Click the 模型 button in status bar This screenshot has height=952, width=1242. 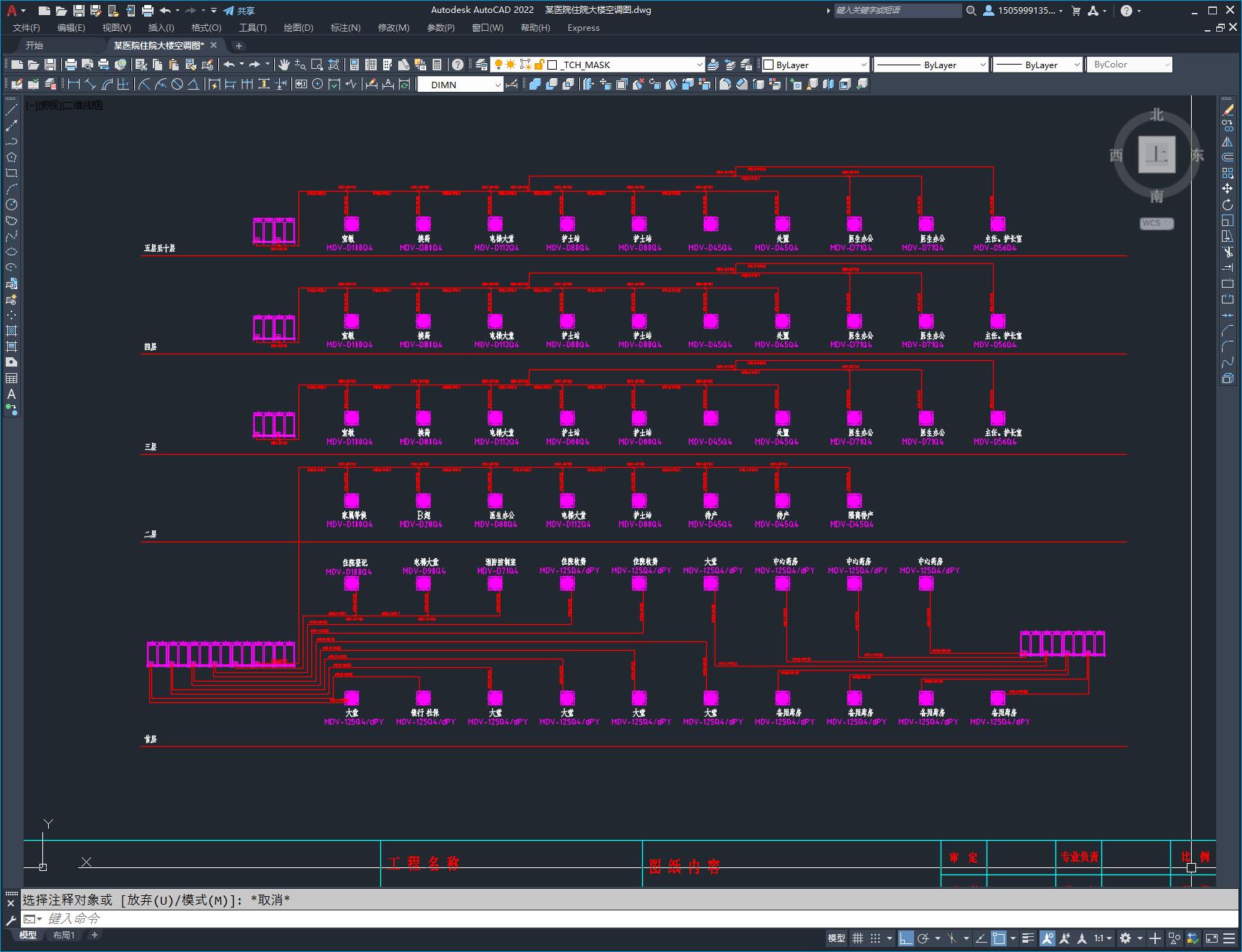tap(836, 938)
